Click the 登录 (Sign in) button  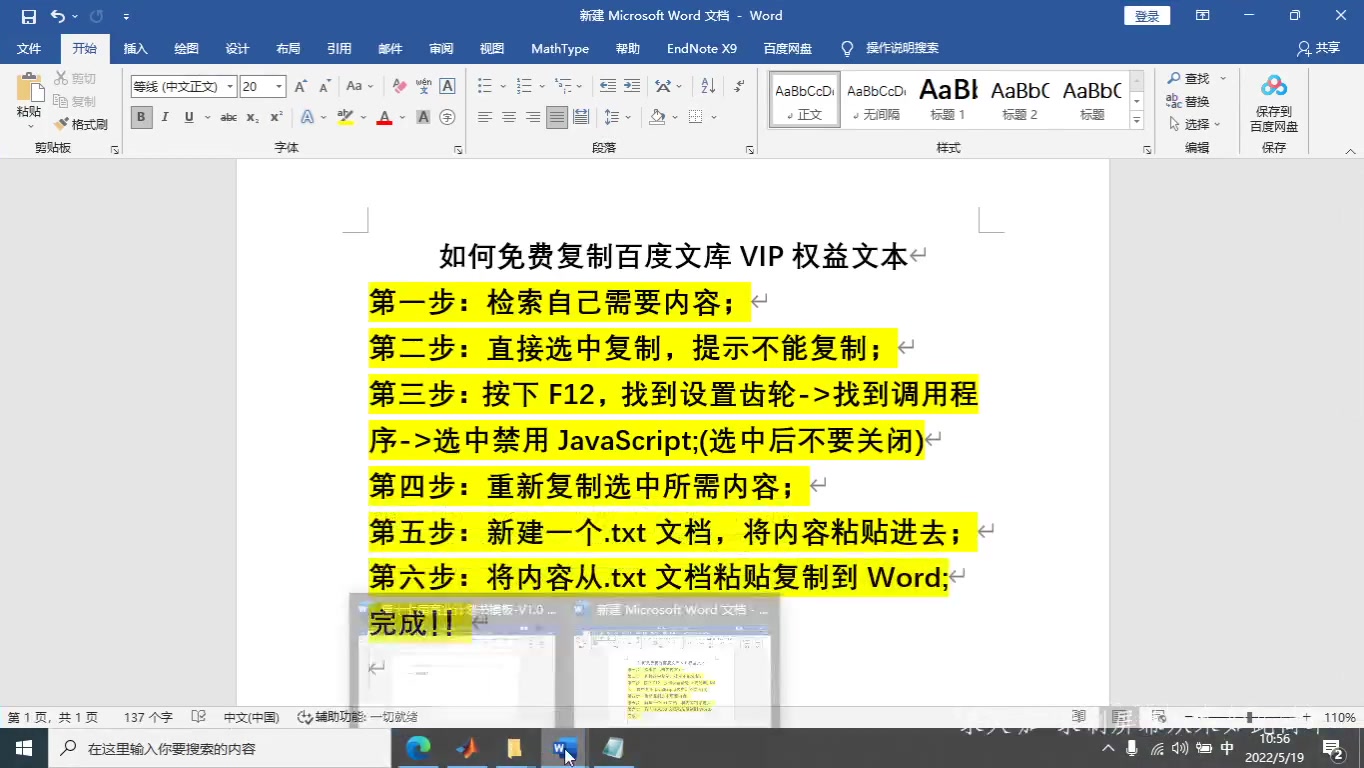(1147, 16)
